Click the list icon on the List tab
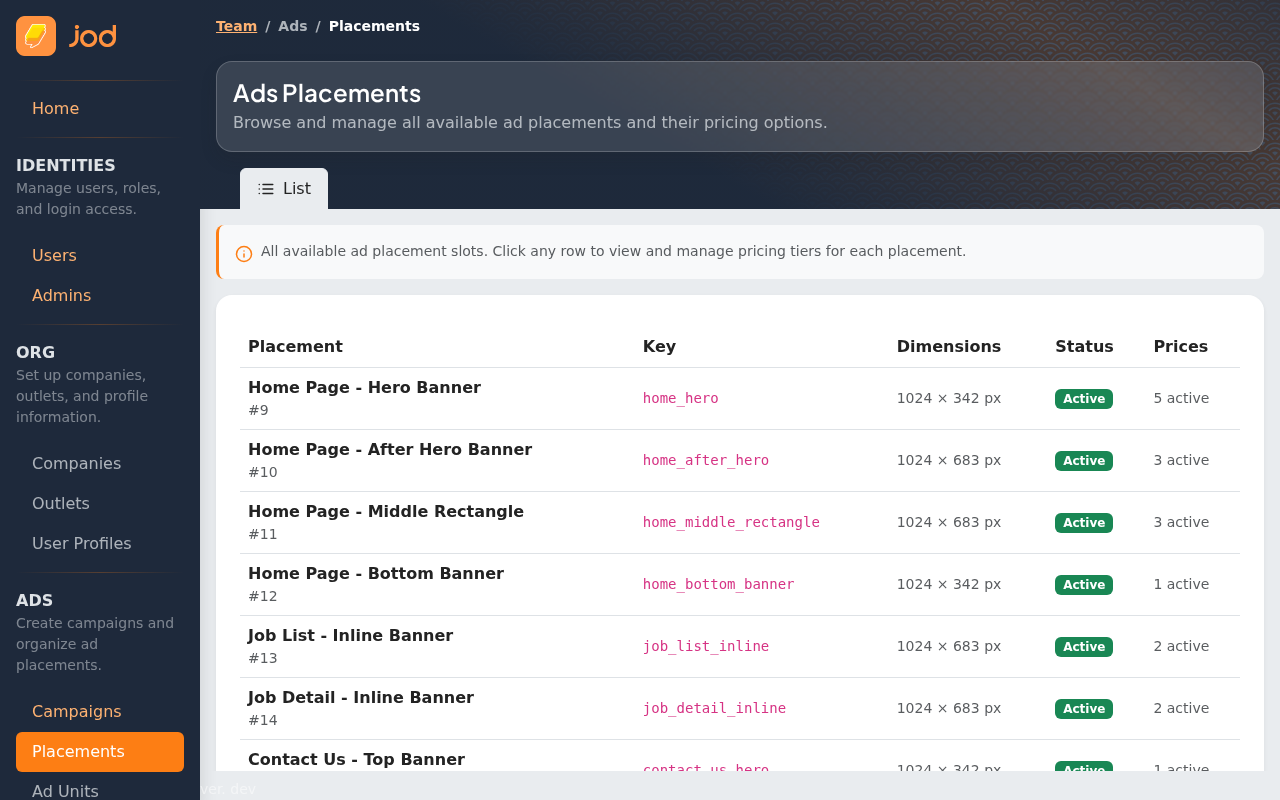 click(266, 188)
